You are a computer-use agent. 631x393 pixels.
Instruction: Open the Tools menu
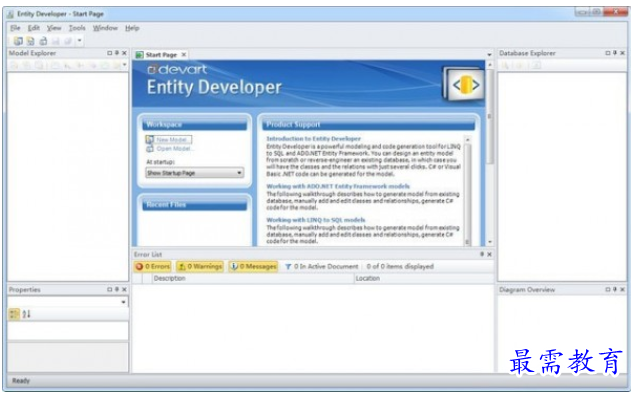pos(77,28)
